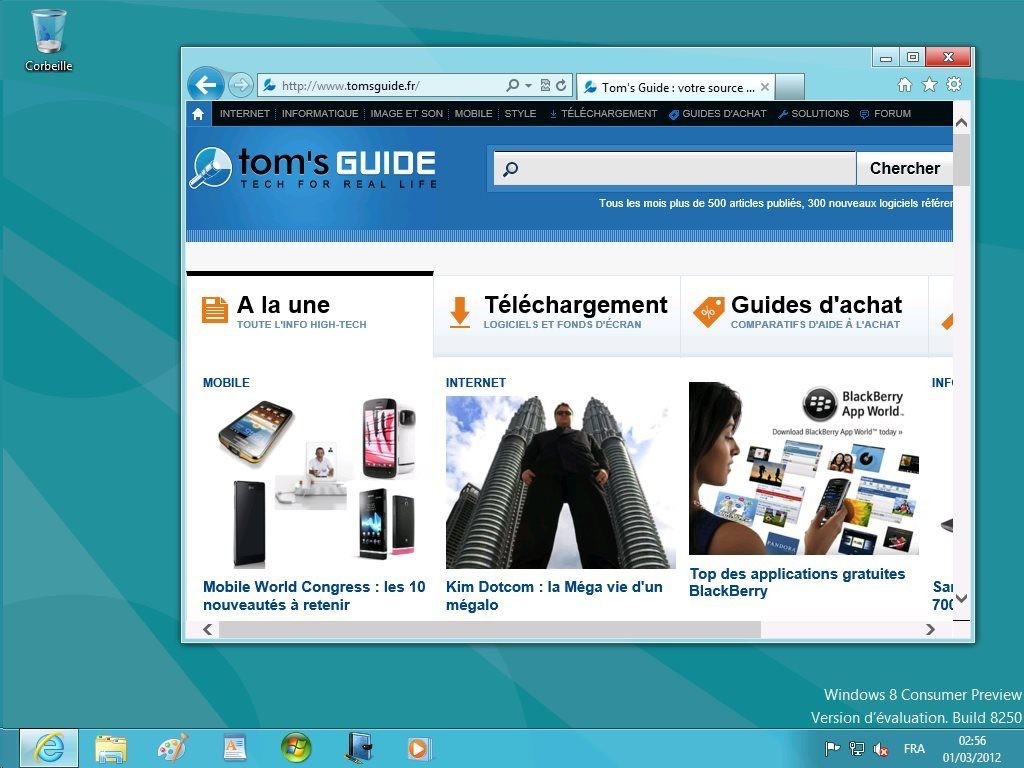Viewport: 1024px width, 768px height.
Task: Click the FRA language indicator
Action: 914,748
